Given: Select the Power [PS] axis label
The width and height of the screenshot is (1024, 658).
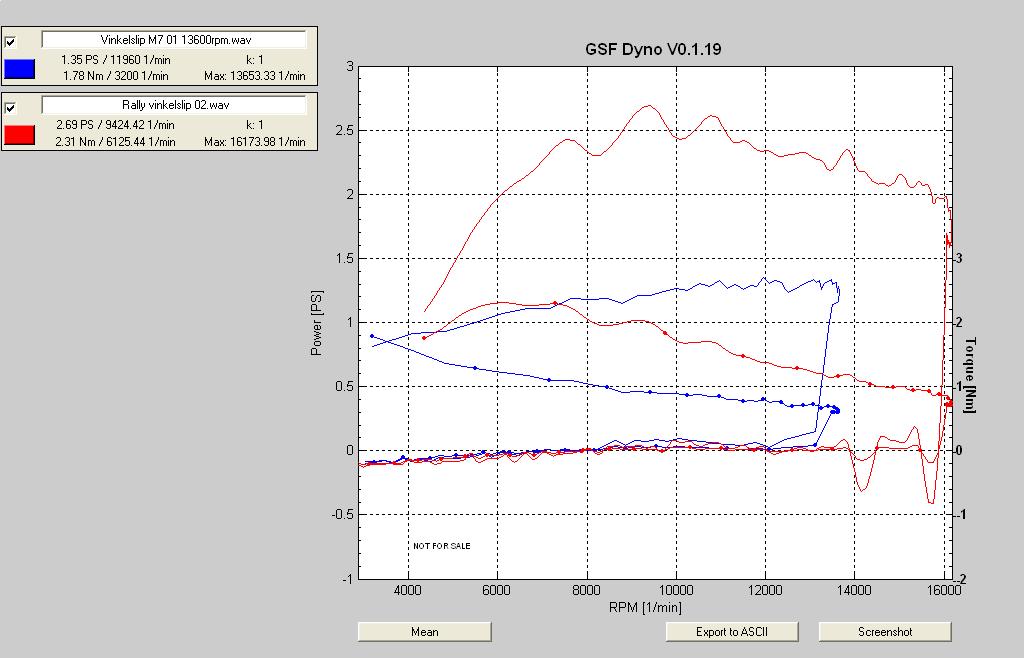Looking at the screenshot, I should 317,324.
